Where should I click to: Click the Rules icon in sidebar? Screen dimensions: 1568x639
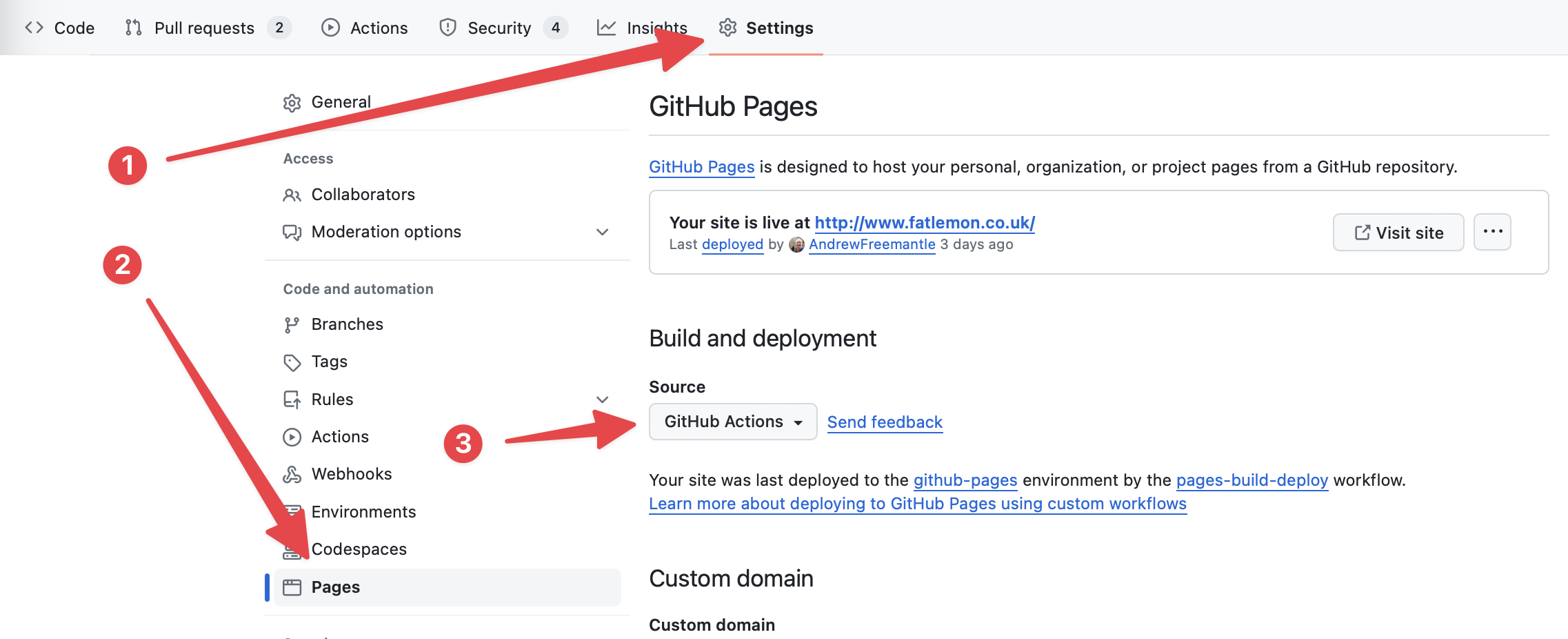point(292,400)
